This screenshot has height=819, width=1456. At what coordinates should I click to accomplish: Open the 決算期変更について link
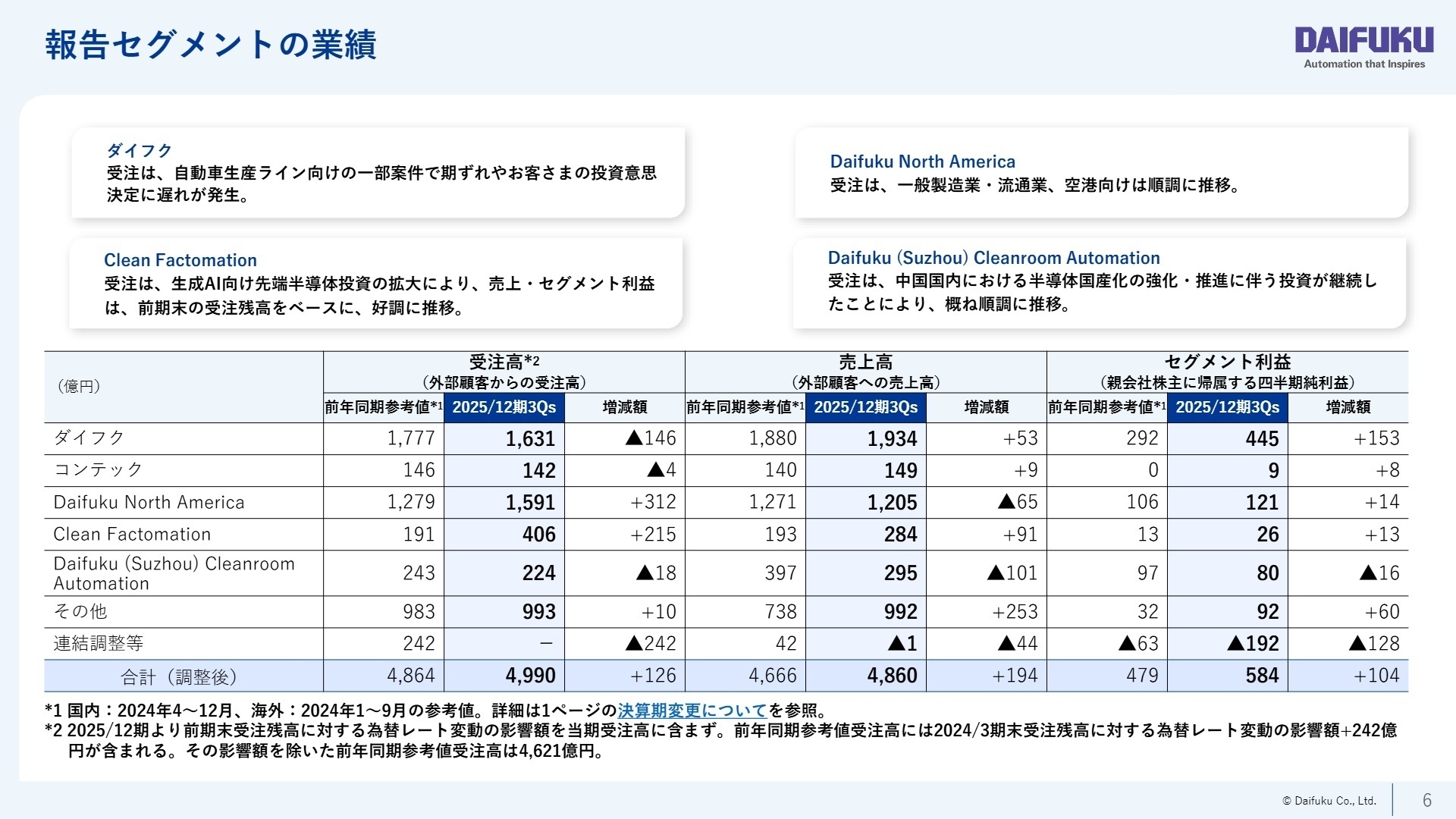tap(689, 711)
